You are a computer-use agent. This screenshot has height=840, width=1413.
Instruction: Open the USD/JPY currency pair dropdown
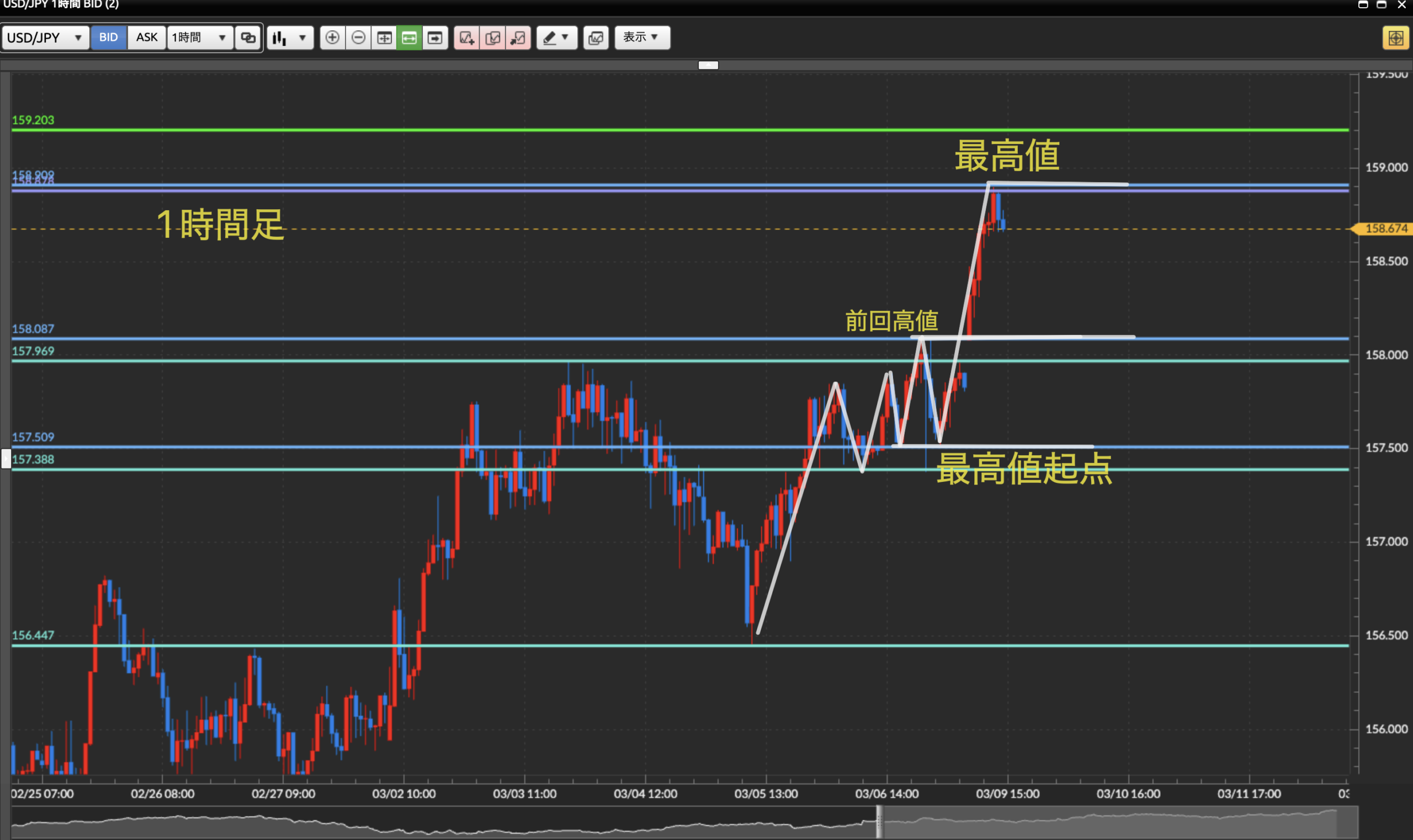coord(44,38)
